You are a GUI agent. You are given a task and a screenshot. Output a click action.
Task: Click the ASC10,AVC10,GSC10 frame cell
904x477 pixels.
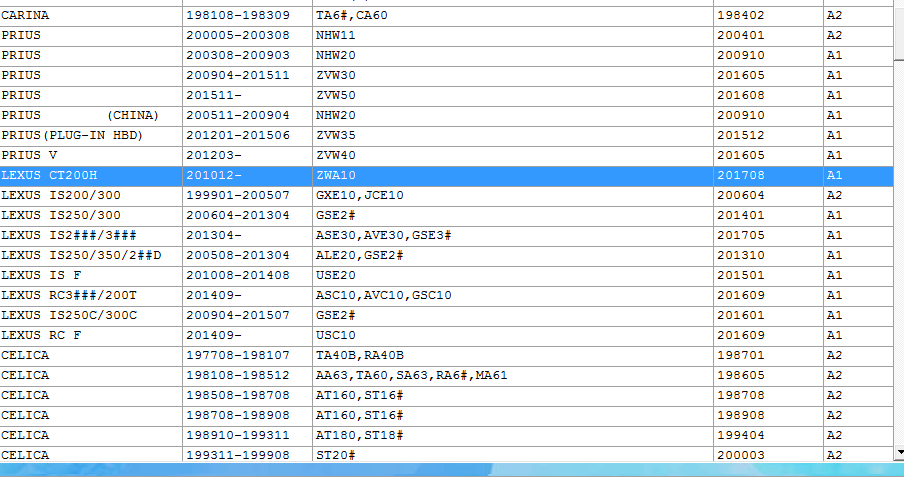[513, 295]
